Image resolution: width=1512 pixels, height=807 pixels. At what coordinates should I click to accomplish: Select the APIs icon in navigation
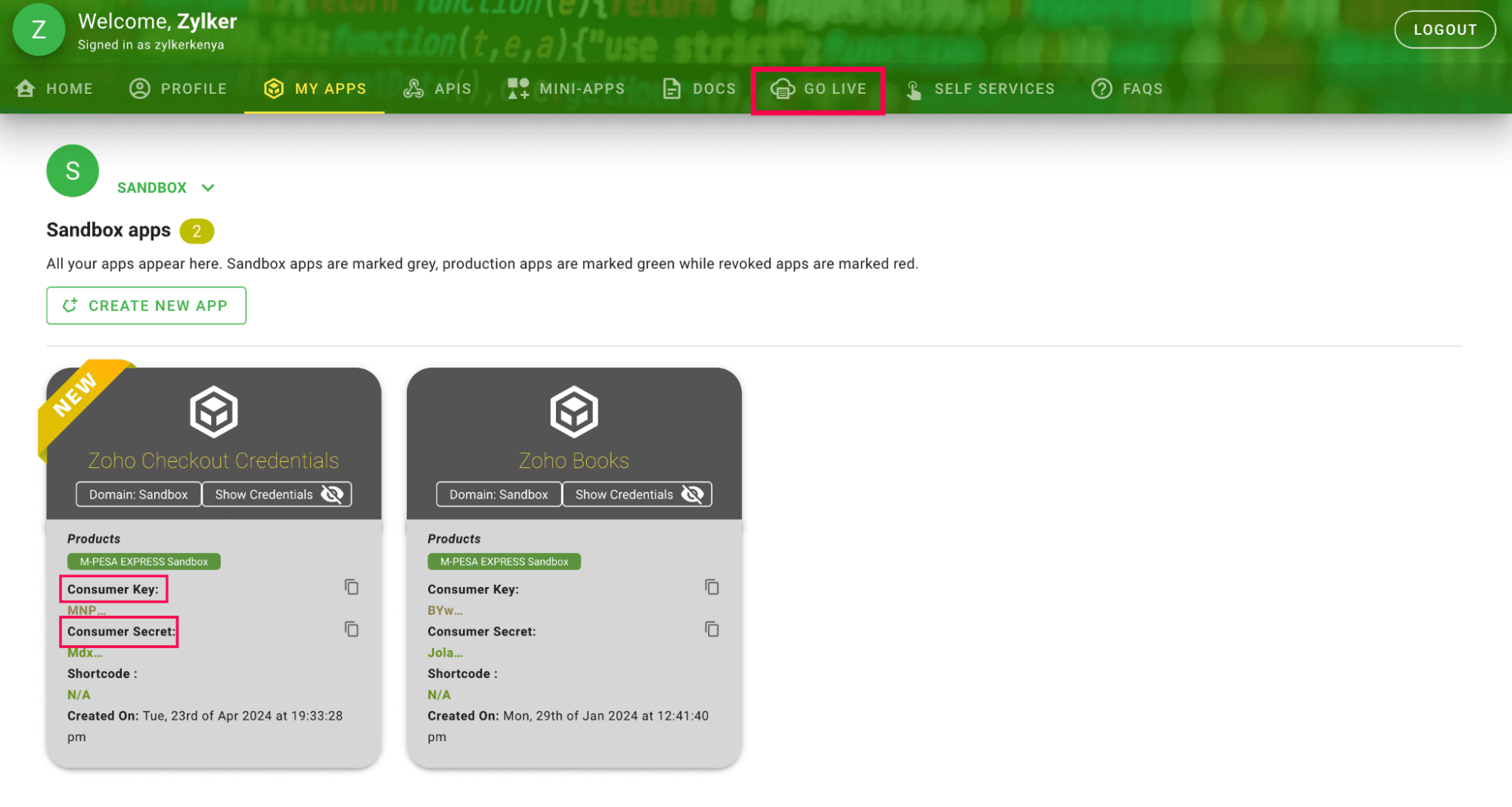click(x=414, y=88)
